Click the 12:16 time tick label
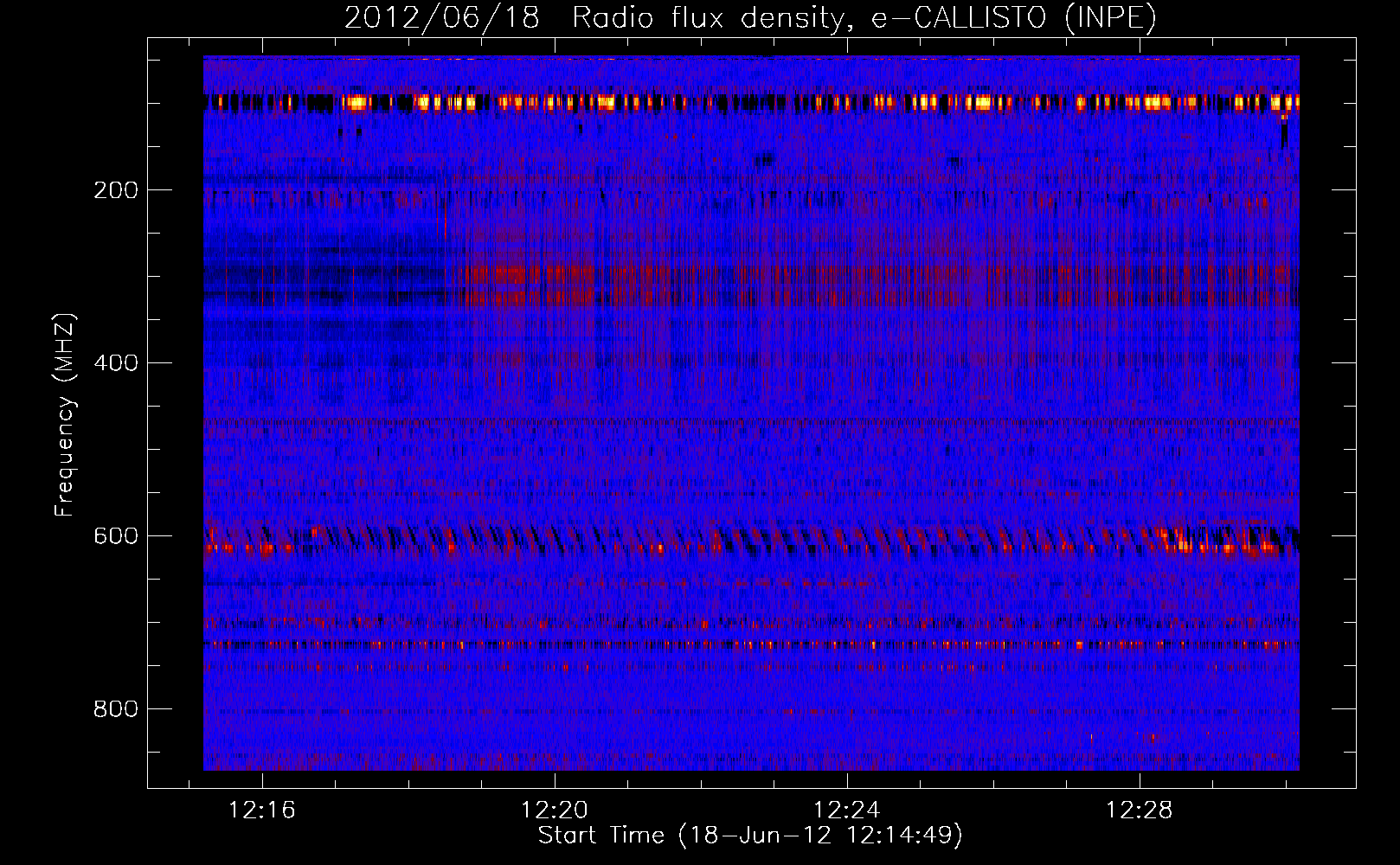Image resolution: width=1400 pixels, height=865 pixels. coord(261,810)
